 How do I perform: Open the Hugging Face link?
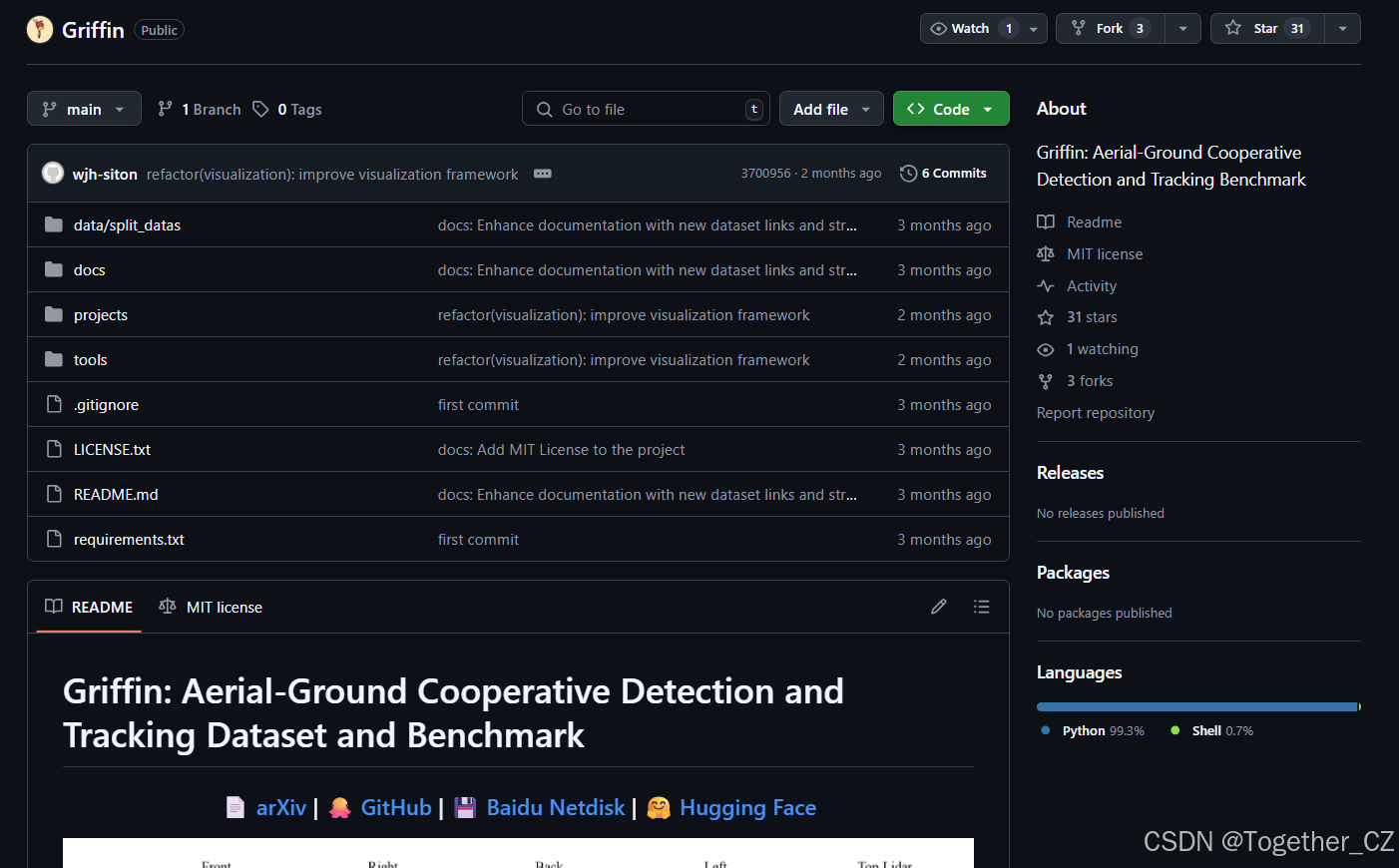click(x=747, y=807)
